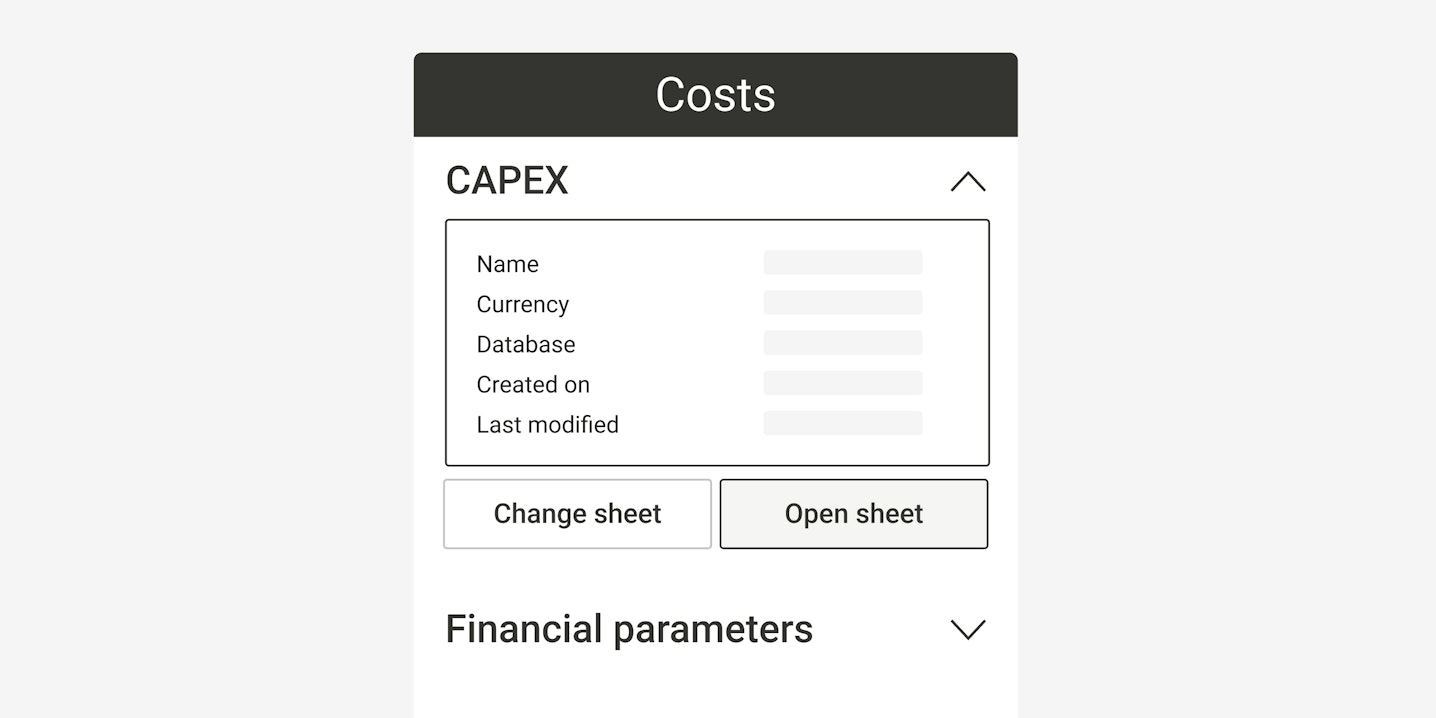Click the Change sheet button
The height and width of the screenshot is (718, 1436).
click(577, 514)
